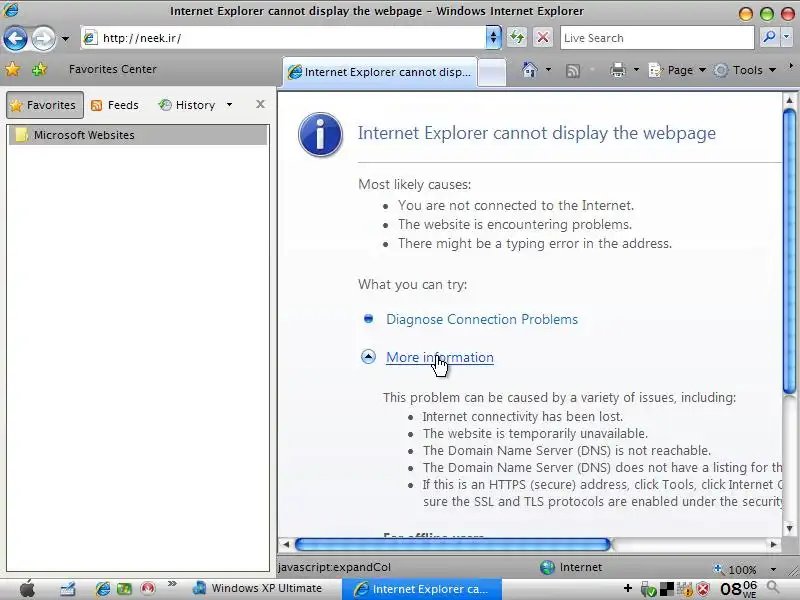Open the History sort dropdown arrow
800x600 pixels.
[x=229, y=105]
